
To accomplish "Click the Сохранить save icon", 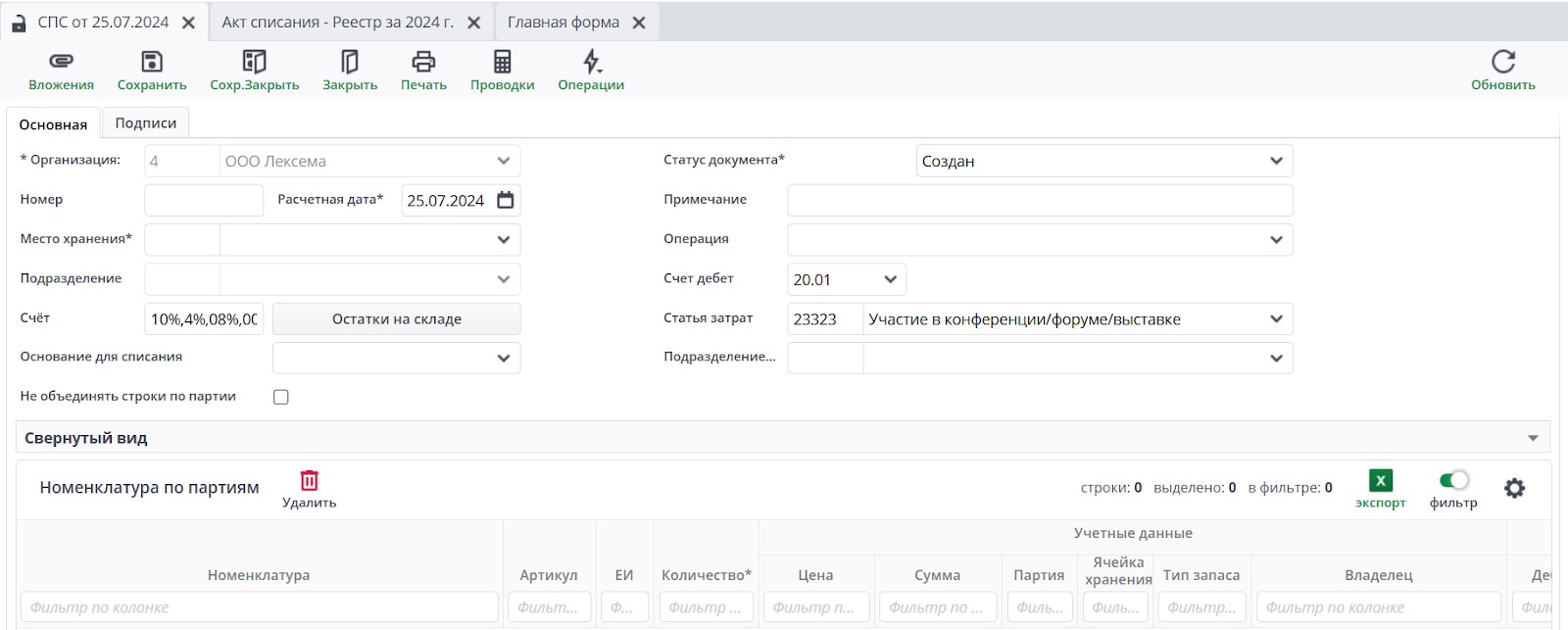I will click(x=152, y=62).
